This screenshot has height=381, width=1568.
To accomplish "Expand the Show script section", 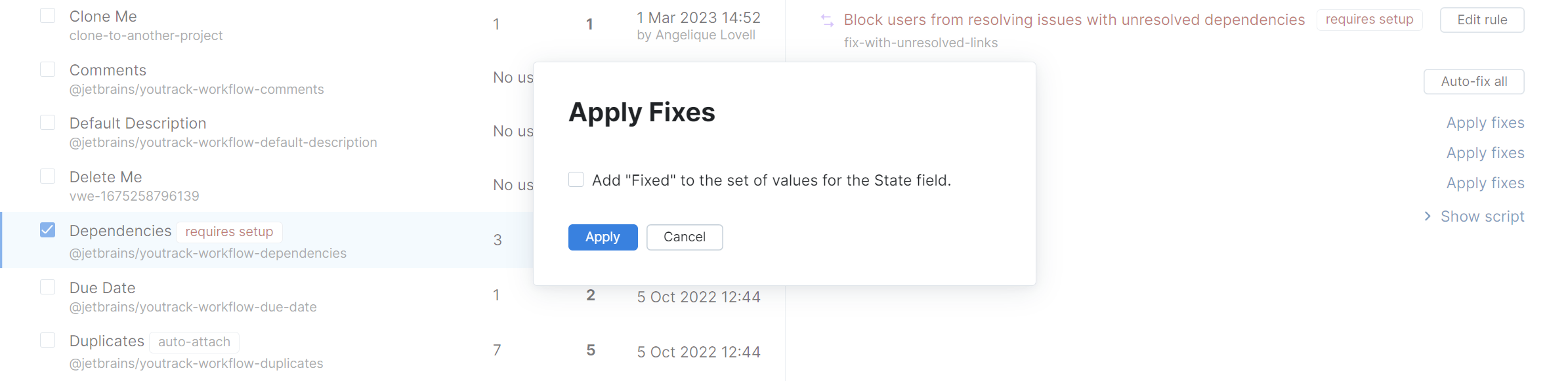I will pyautogui.click(x=1482, y=216).
